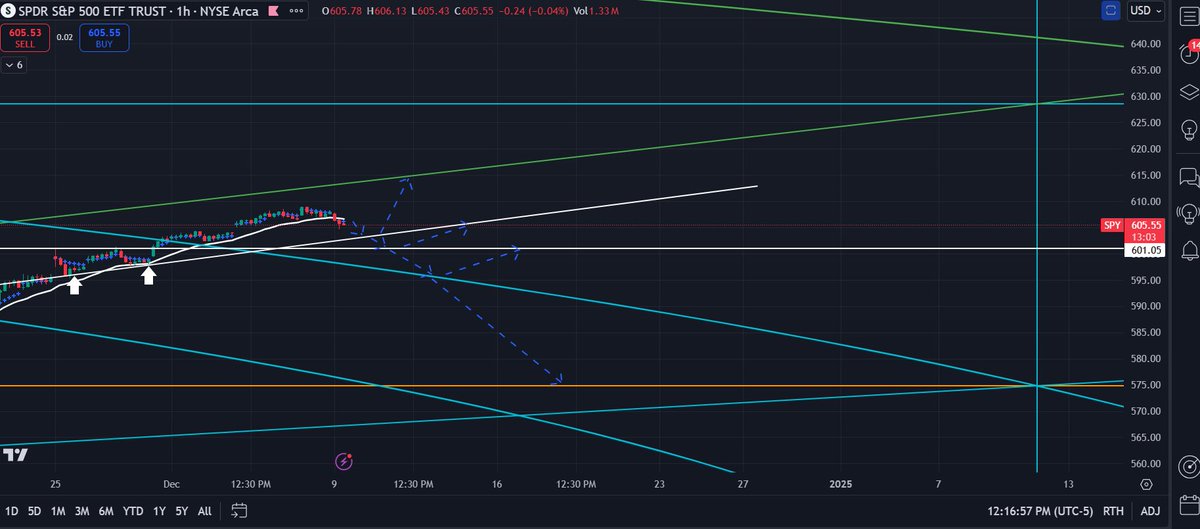Screen dimensions: 1200x529
Task: Expand the collapsed indicators legend showing 6
Action: [14, 65]
